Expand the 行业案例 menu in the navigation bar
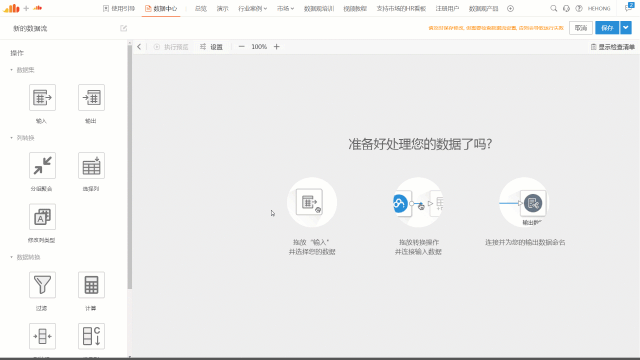Image resolution: width=640 pixels, height=360 pixels. pos(253,9)
